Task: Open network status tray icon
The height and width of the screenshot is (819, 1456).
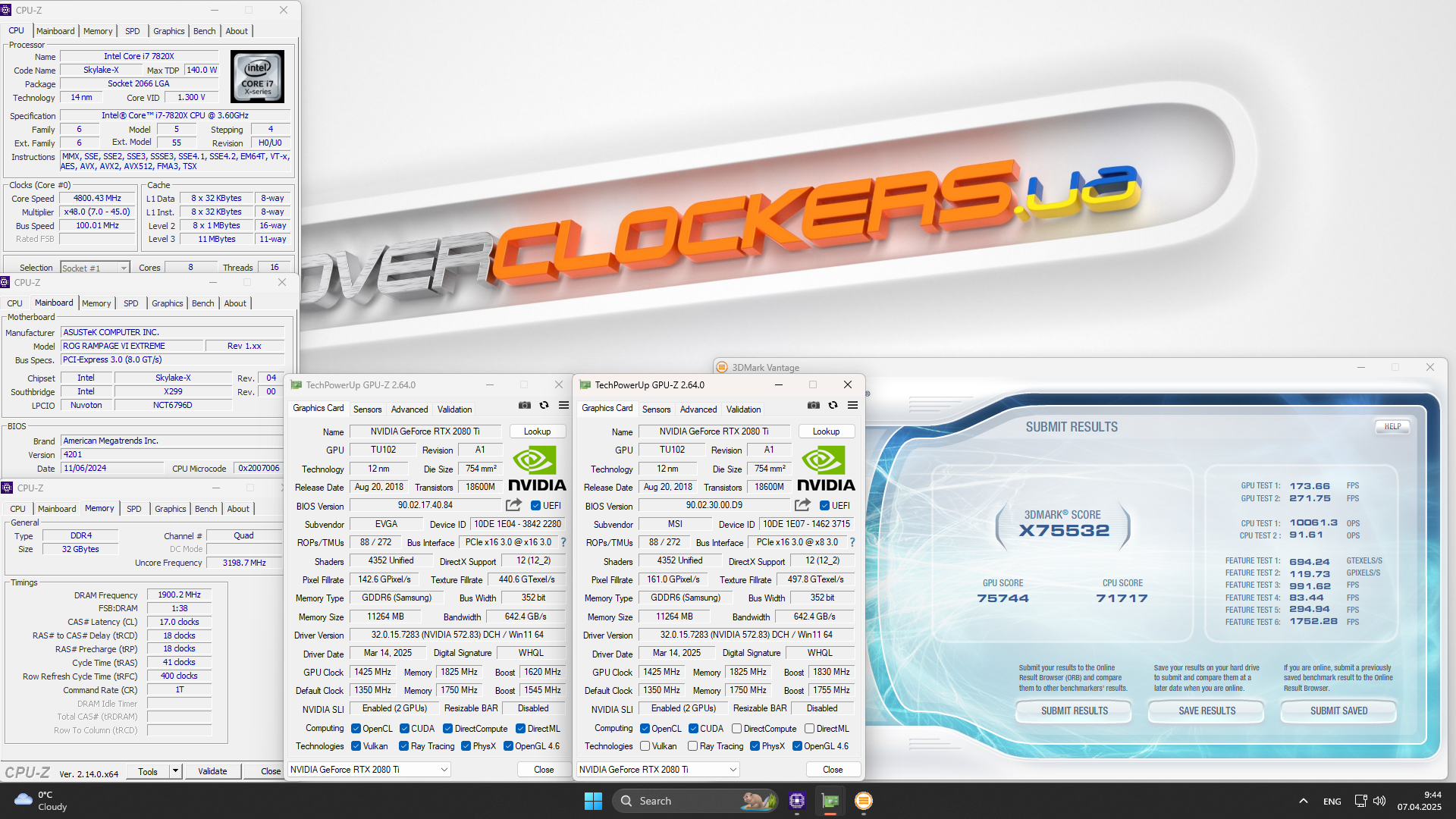Action: [1360, 801]
